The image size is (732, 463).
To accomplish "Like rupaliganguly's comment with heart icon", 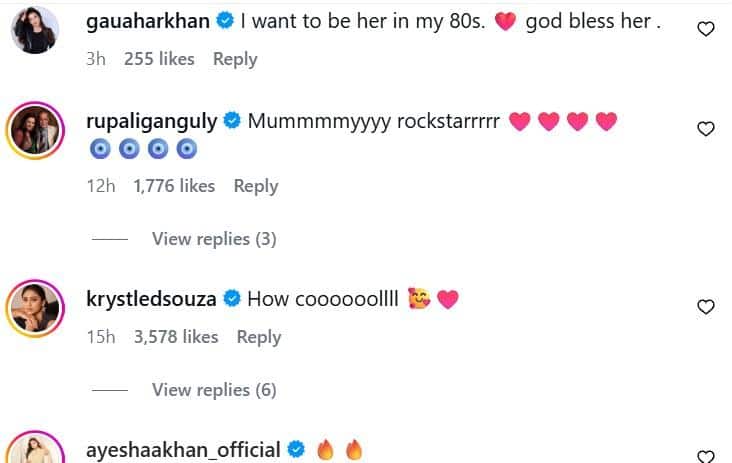I will (x=705, y=129).
